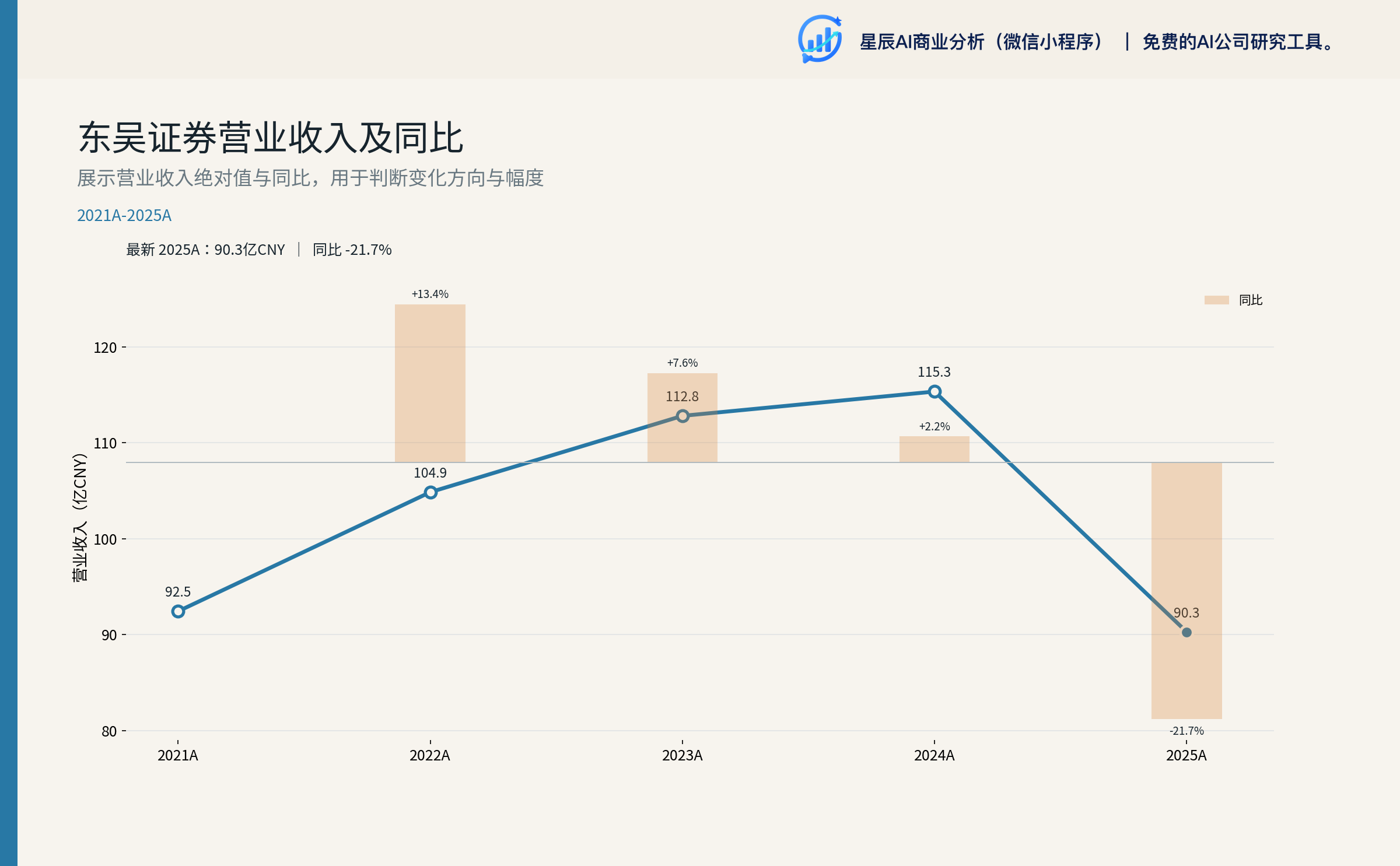
Task: Click the 同比 -21.7% summary text
Action: (352, 250)
